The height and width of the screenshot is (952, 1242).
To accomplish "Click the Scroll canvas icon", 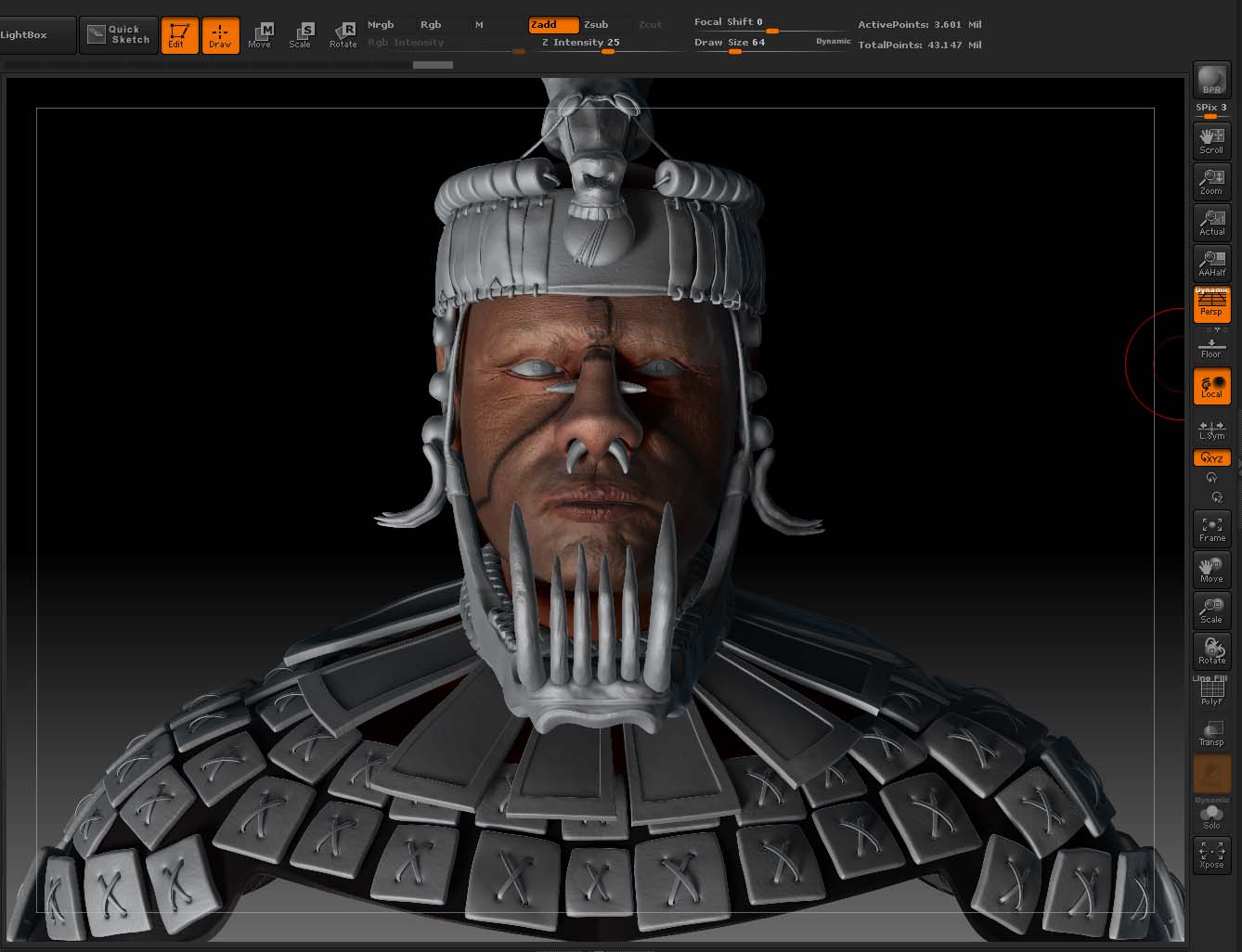I will (x=1211, y=140).
